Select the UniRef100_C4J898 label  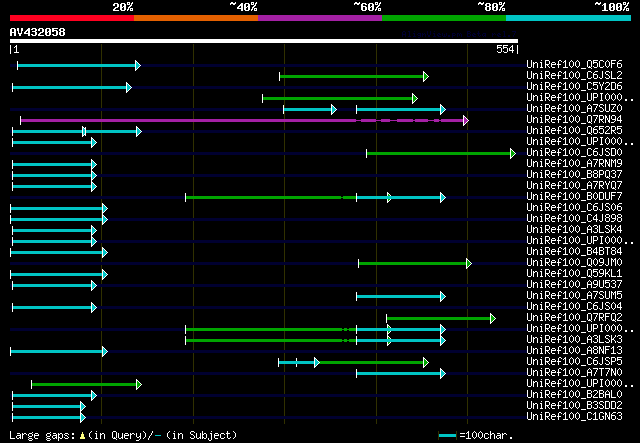[574, 218]
